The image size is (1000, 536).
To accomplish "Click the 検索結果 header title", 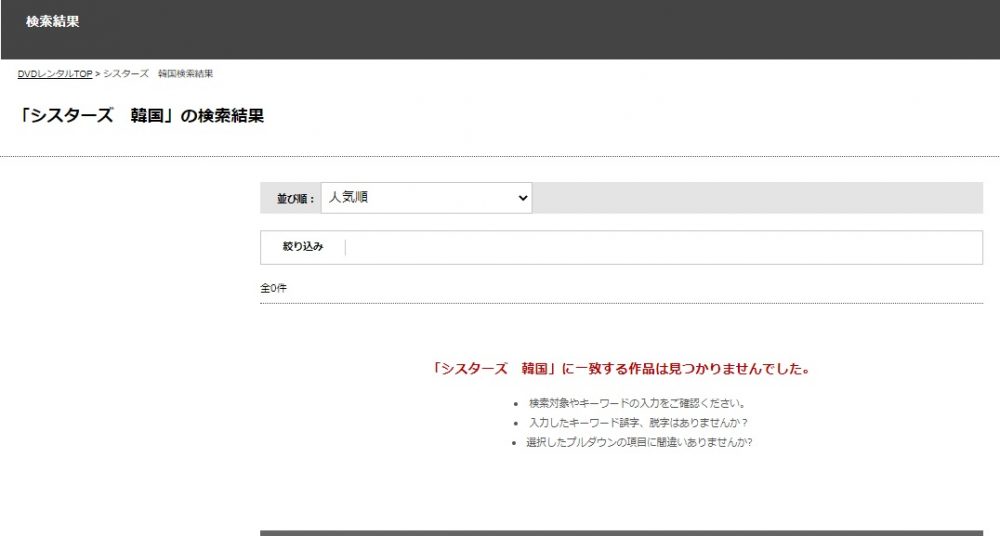I will click(x=52, y=21).
